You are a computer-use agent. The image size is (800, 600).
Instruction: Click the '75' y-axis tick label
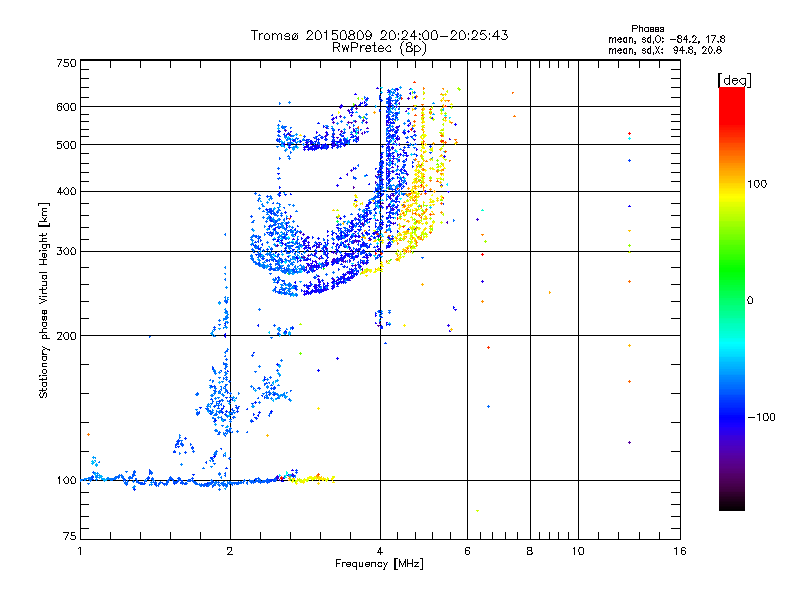coord(70,536)
